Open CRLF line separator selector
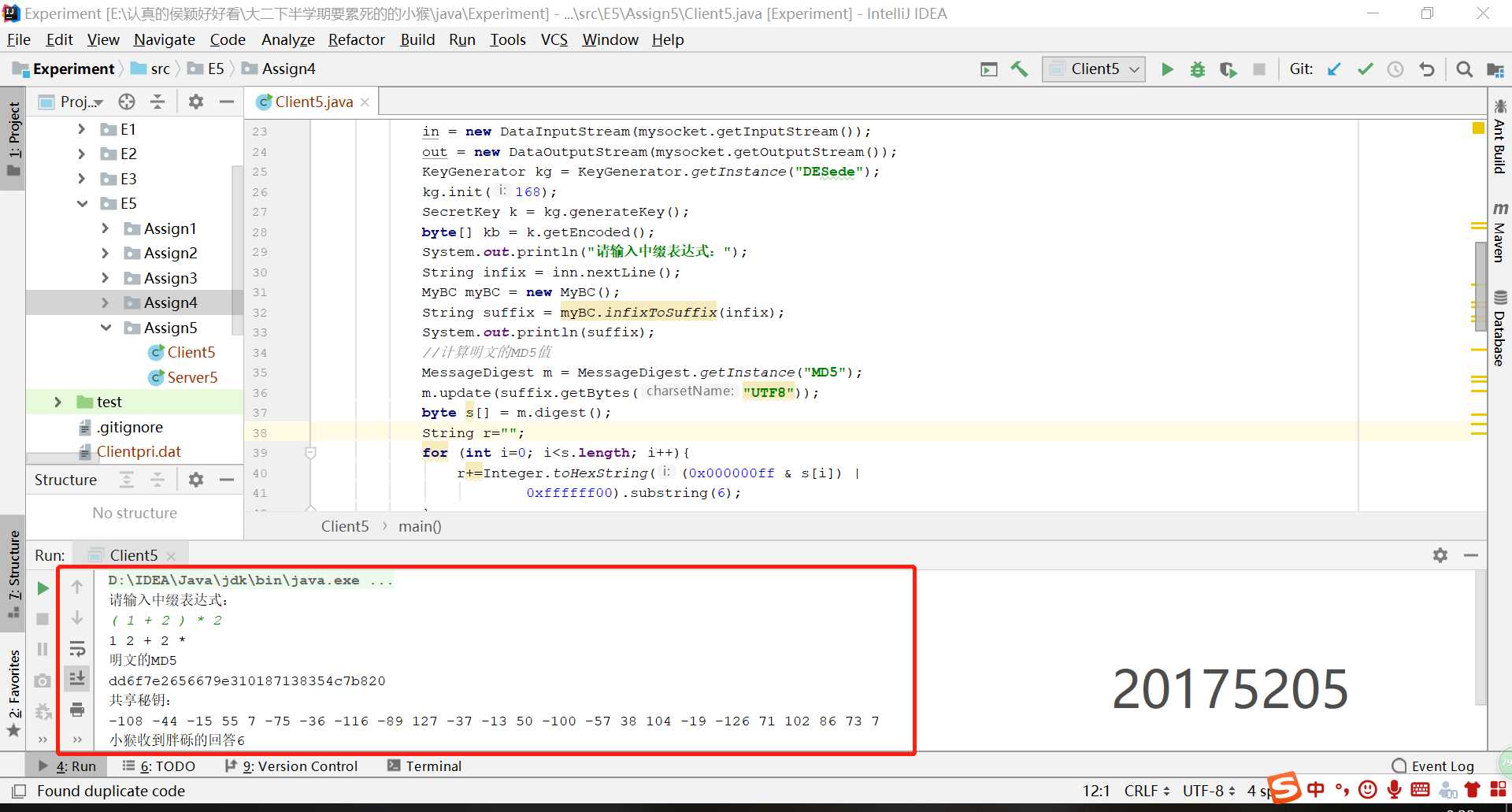Image resolution: width=1512 pixels, height=812 pixels. 1147,791
